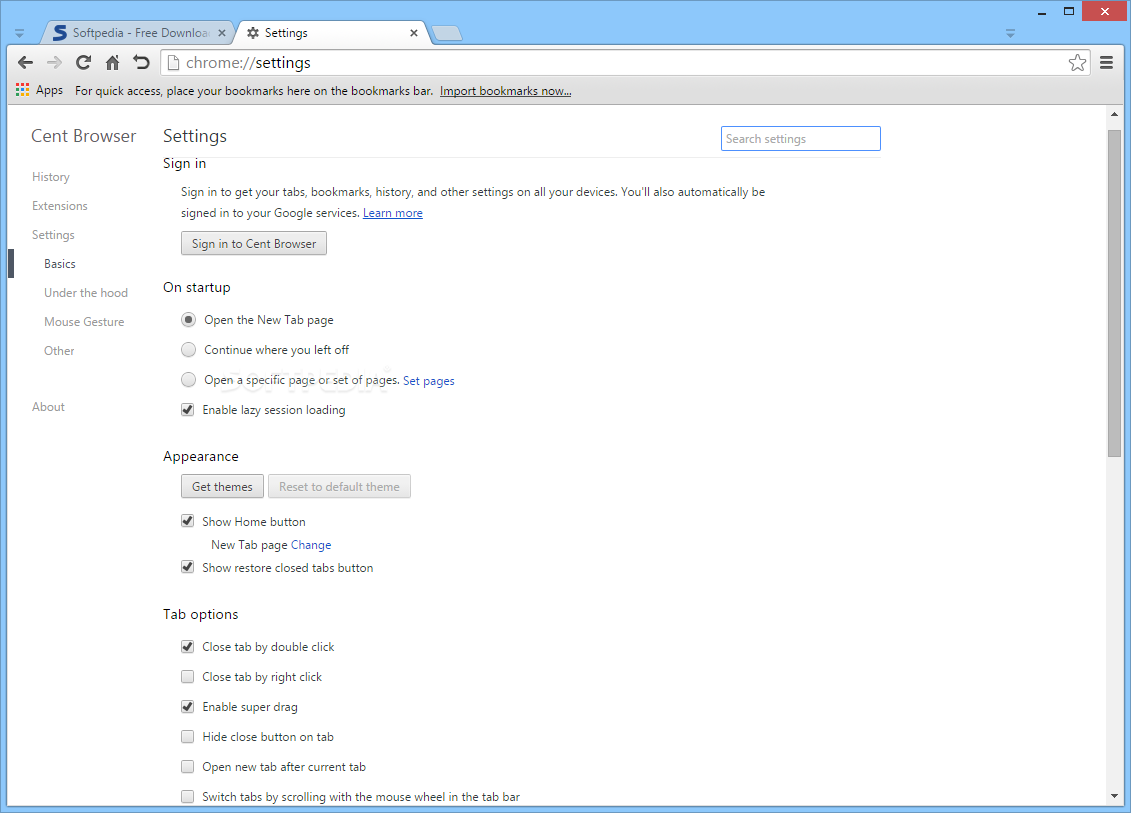The image size is (1131, 813).
Task: Open the tab list dropdown at top left
Action: 19,33
